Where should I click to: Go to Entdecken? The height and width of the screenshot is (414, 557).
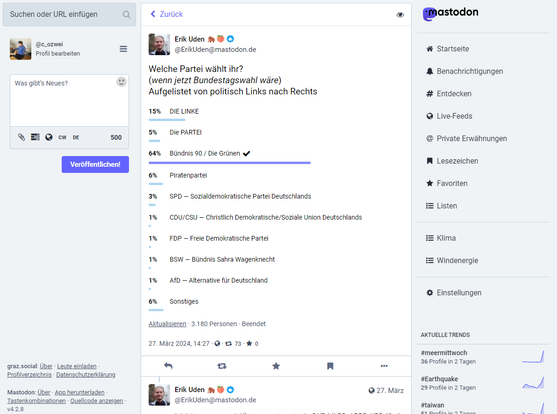coord(449,93)
